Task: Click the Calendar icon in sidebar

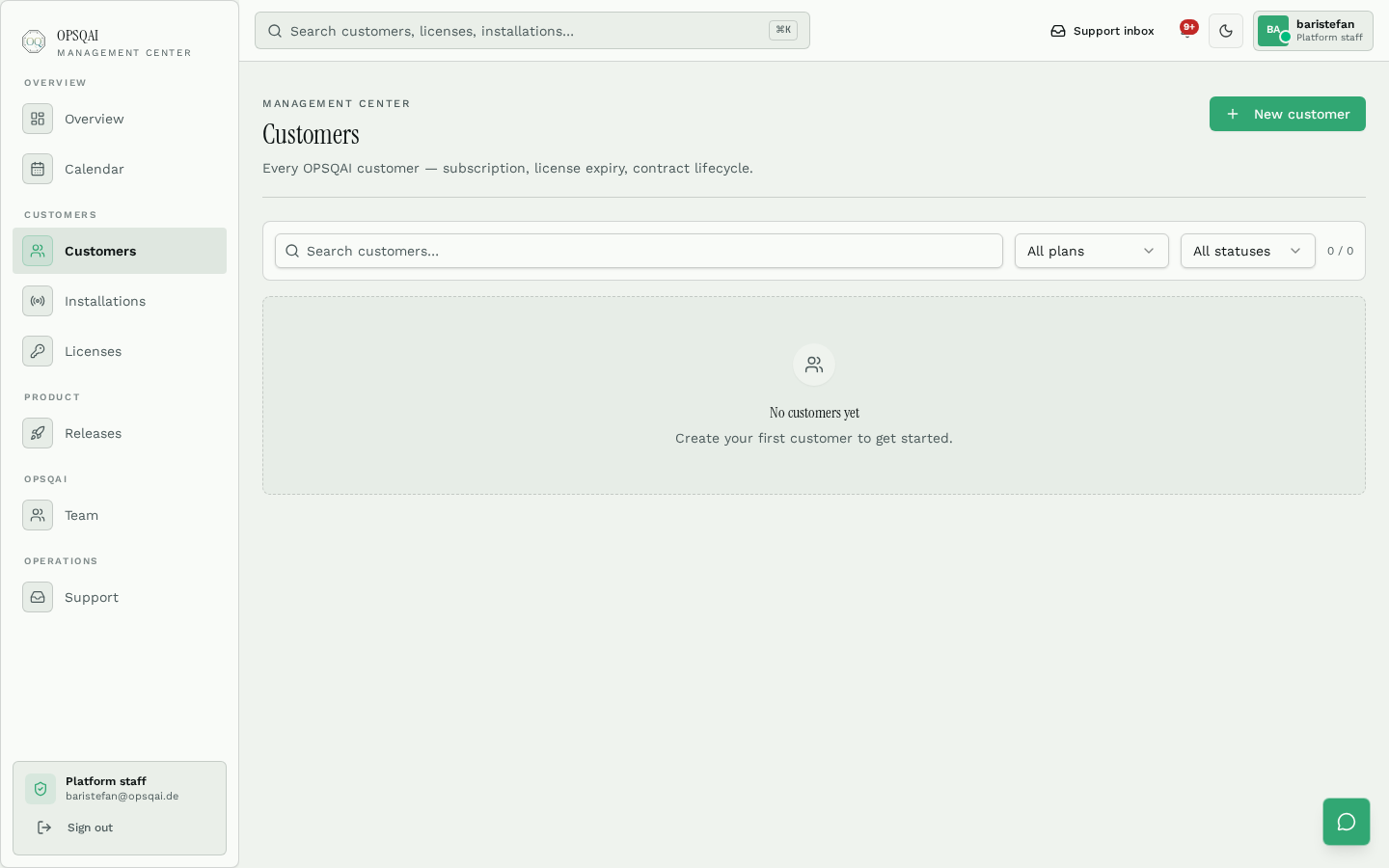Action: click(38, 169)
